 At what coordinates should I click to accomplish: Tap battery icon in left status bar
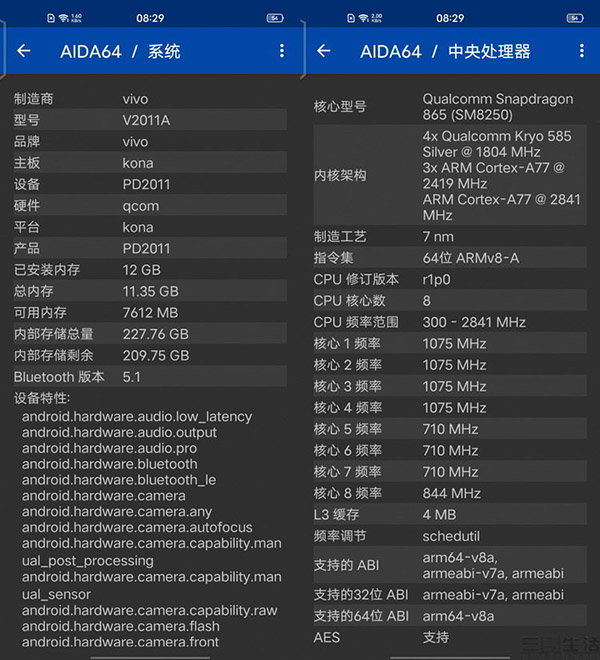tap(275, 18)
